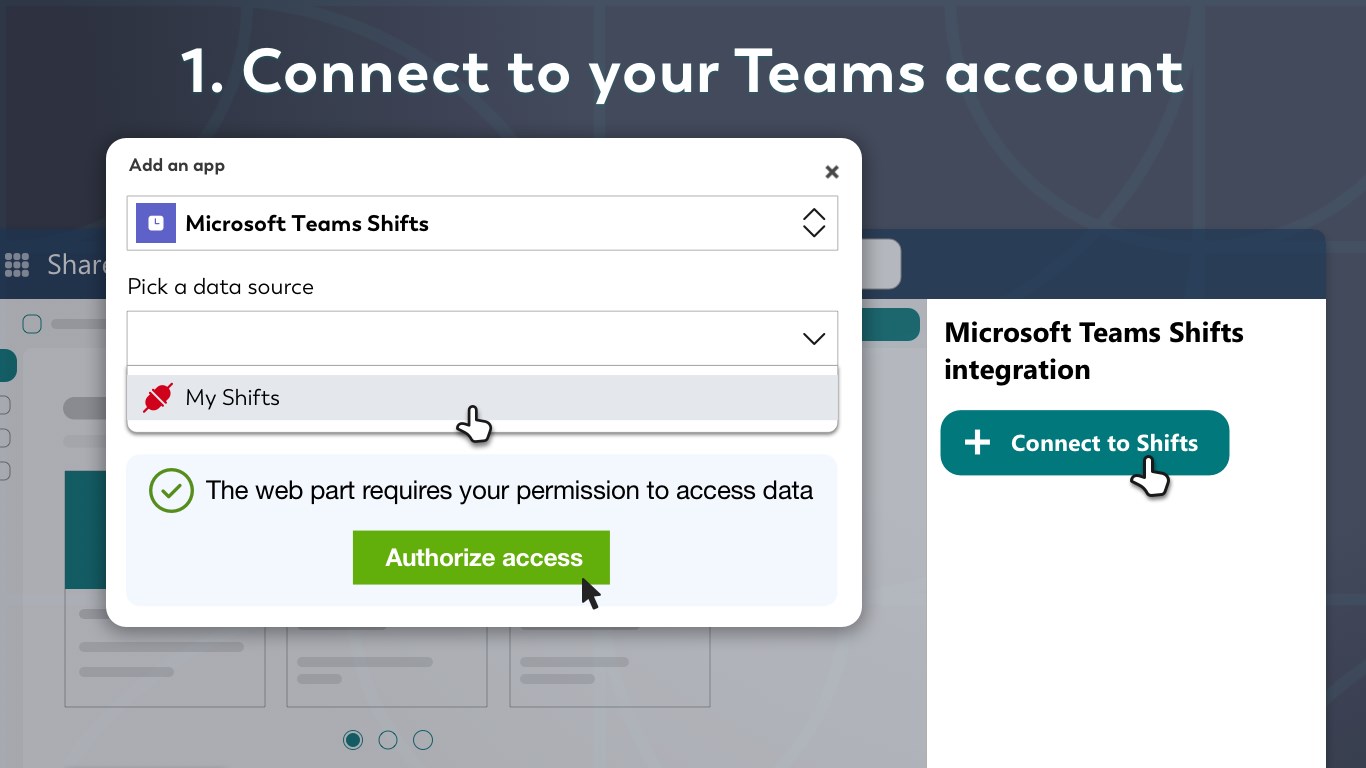The width and height of the screenshot is (1366, 768).
Task: Click the Connect to Shifts button
Action: click(1084, 443)
